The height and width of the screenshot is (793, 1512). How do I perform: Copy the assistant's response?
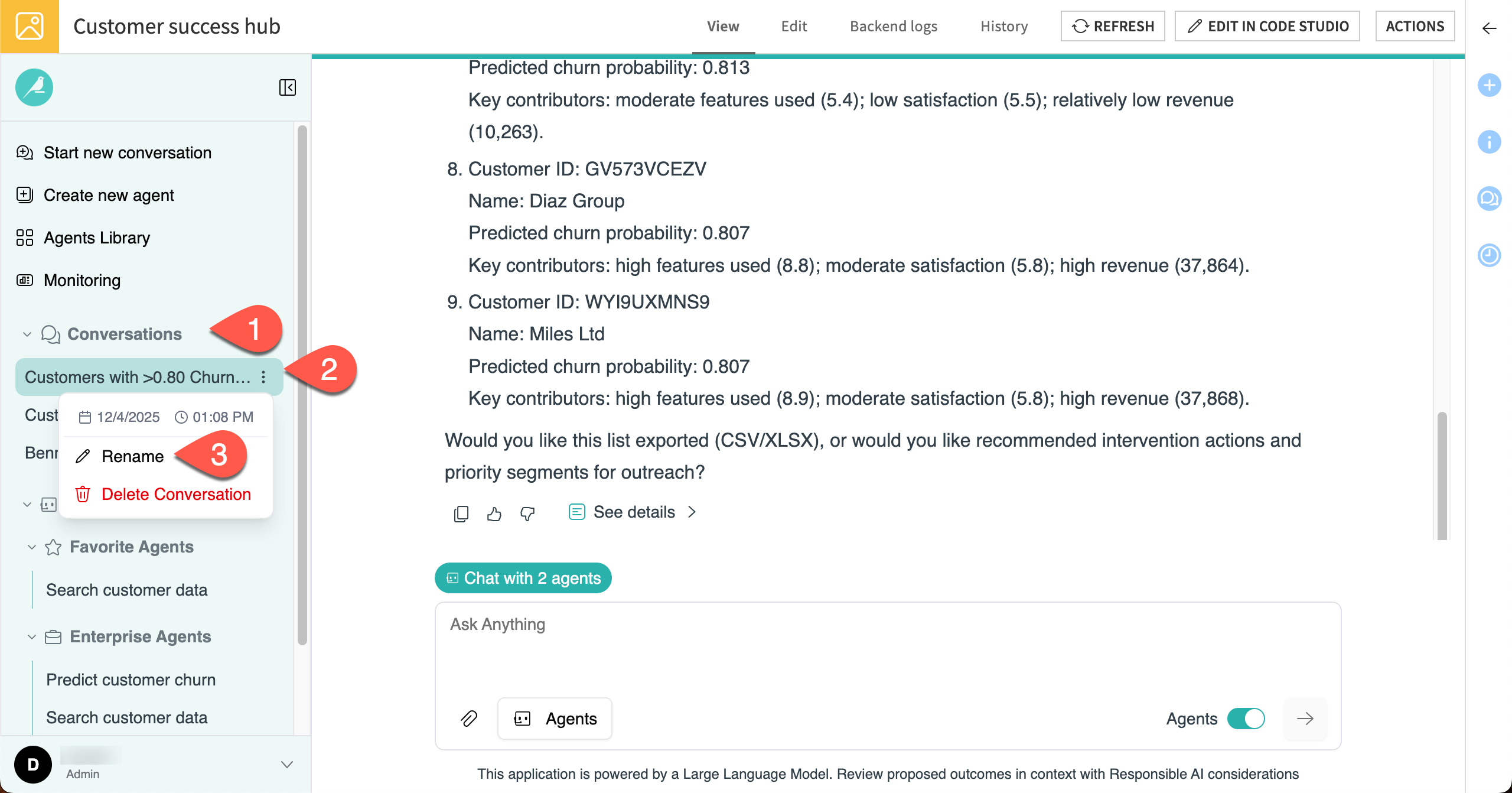[x=461, y=513]
